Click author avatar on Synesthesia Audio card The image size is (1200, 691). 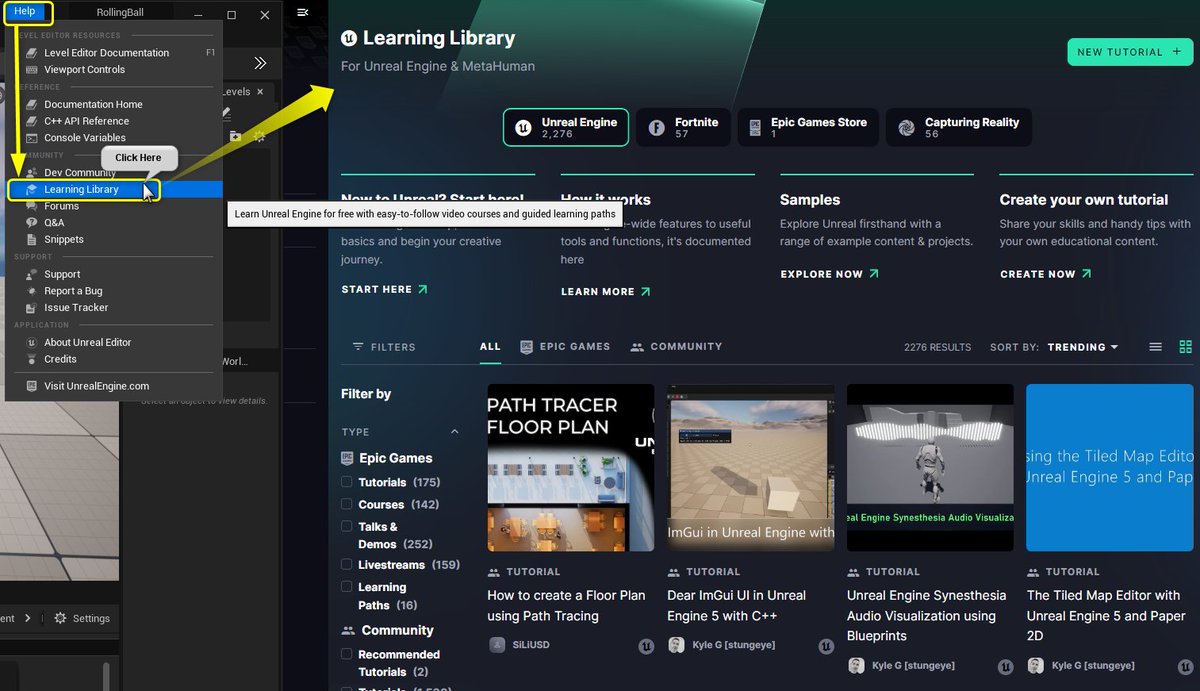tap(856, 665)
